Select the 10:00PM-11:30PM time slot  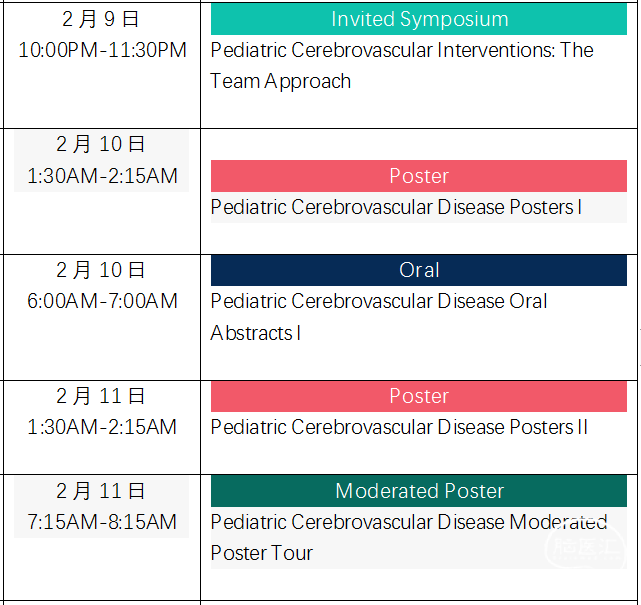click(x=102, y=50)
